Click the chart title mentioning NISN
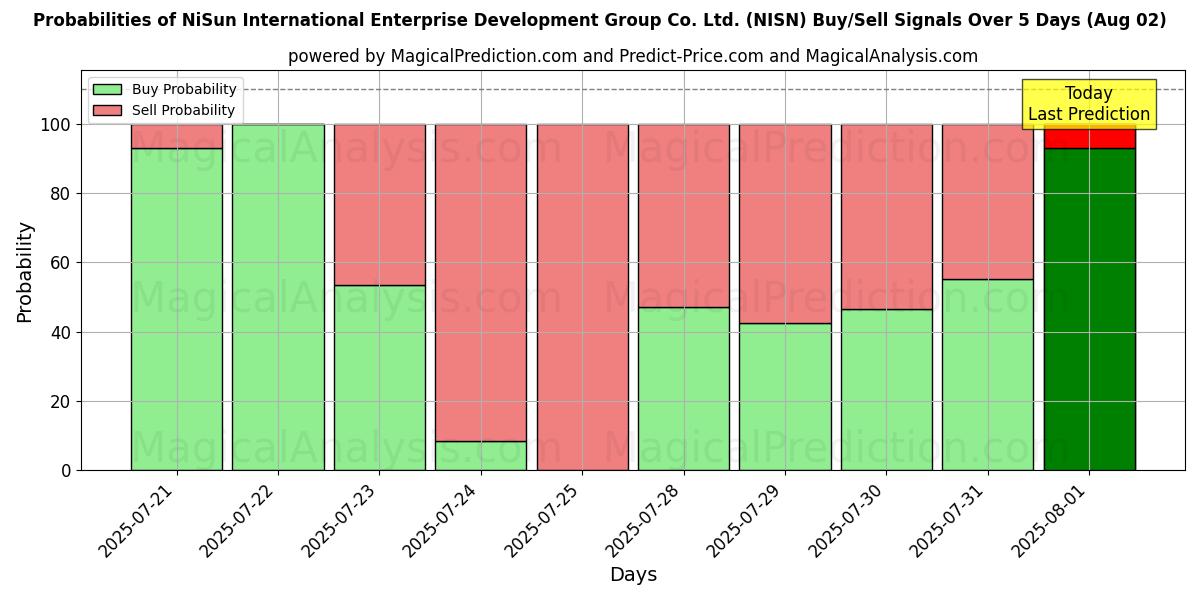The width and height of the screenshot is (1200, 600). click(600, 20)
